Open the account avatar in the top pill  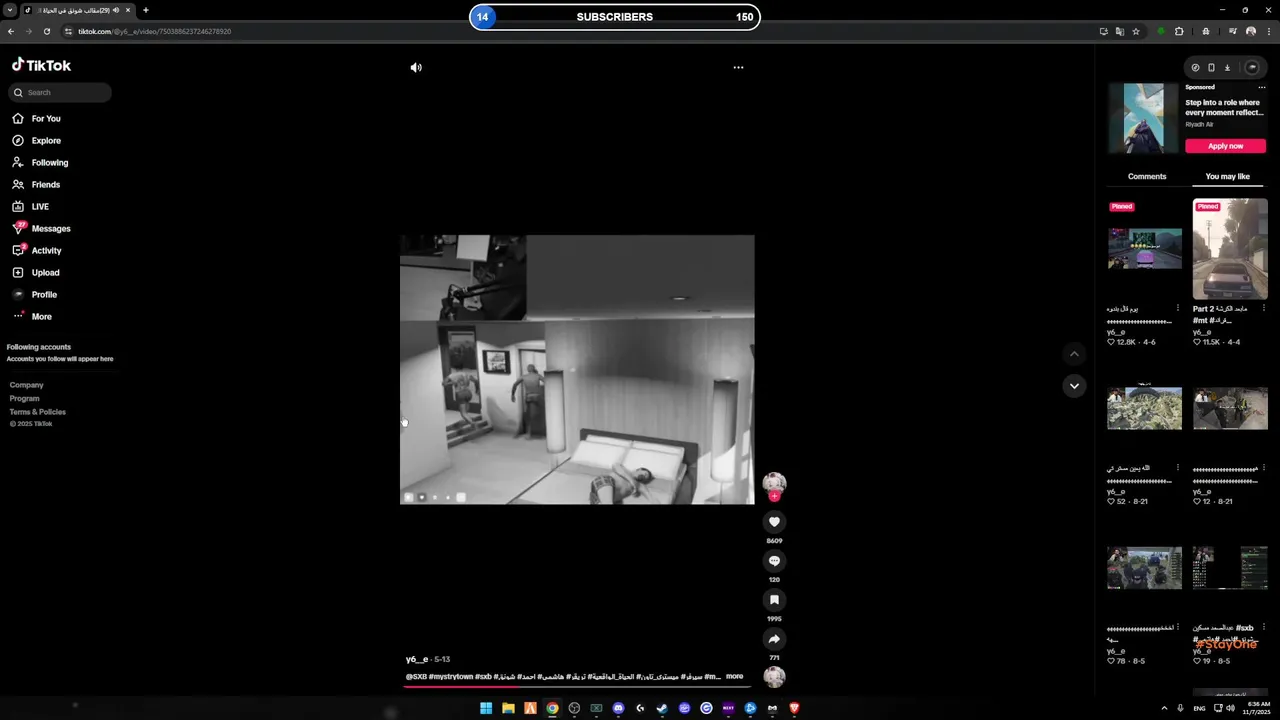(x=1252, y=68)
